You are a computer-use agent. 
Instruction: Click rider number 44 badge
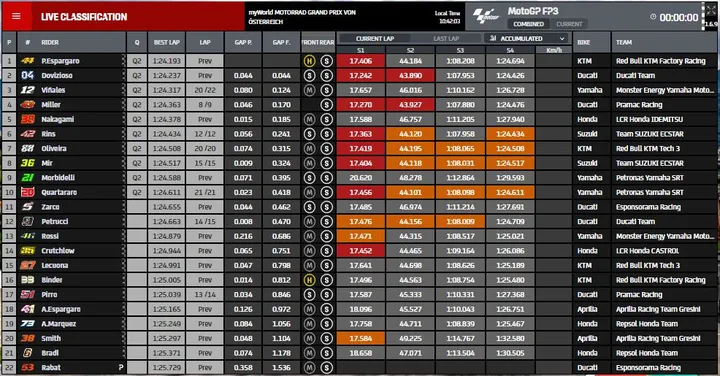[28, 61]
